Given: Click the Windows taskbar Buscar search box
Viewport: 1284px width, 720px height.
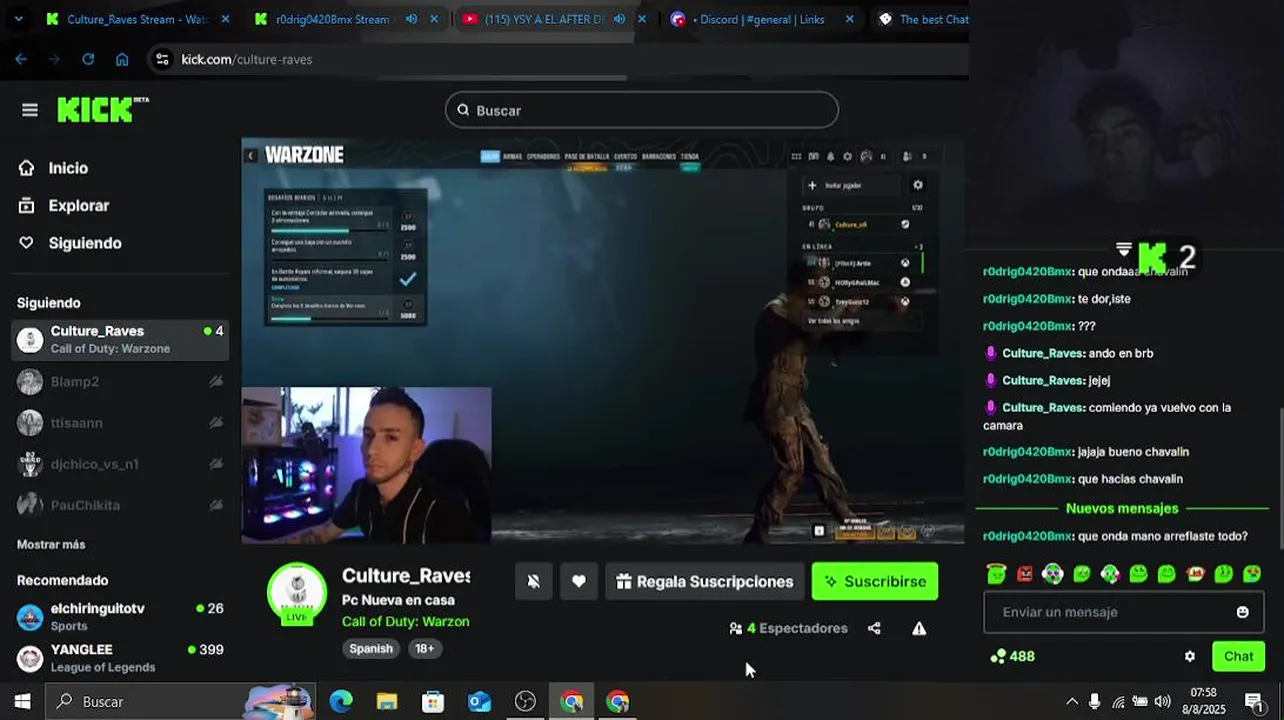Looking at the screenshot, I should pyautogui.click(x=180, y=701).
